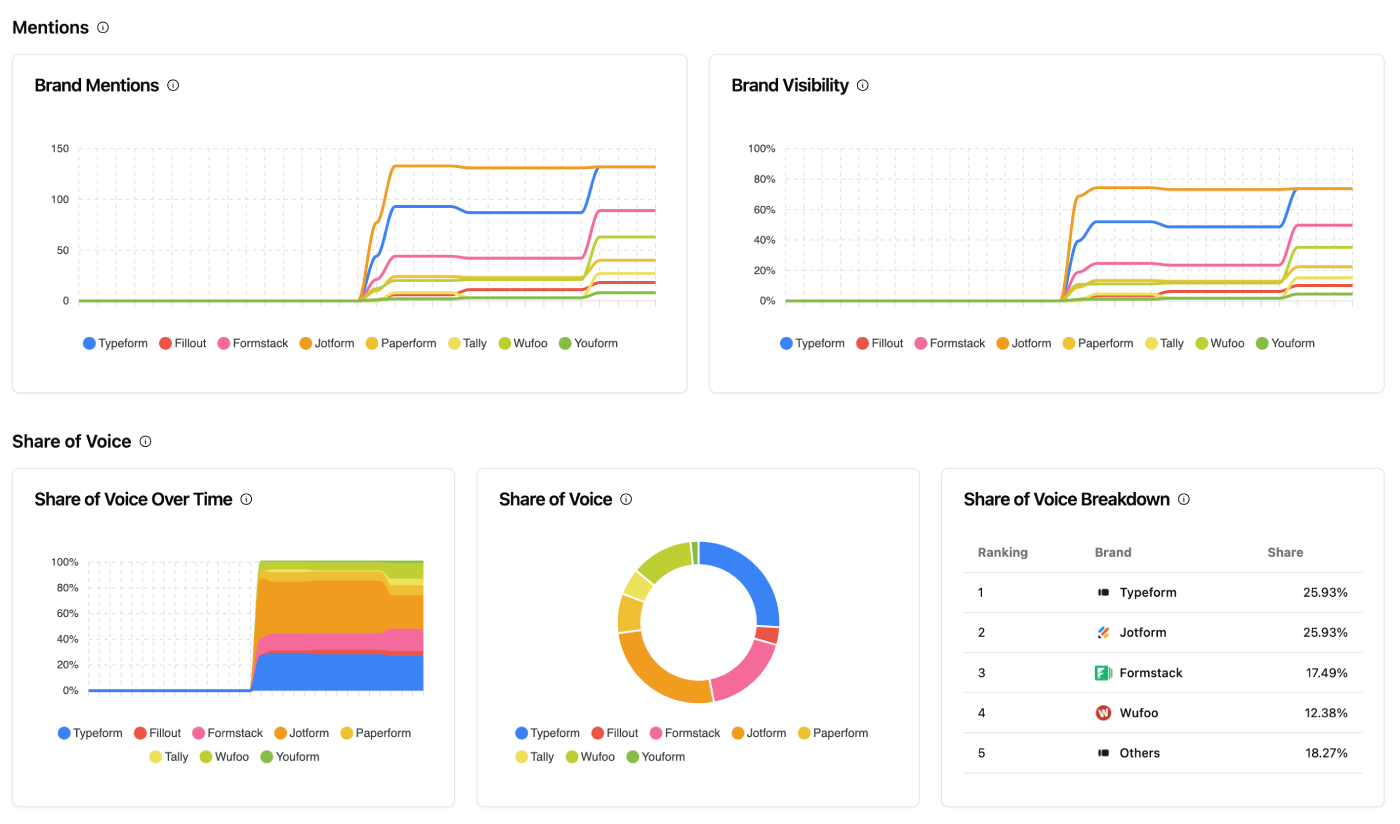
Task: Toggle Formstack legend in Brand Mentions chart
Action: point(252,344)
